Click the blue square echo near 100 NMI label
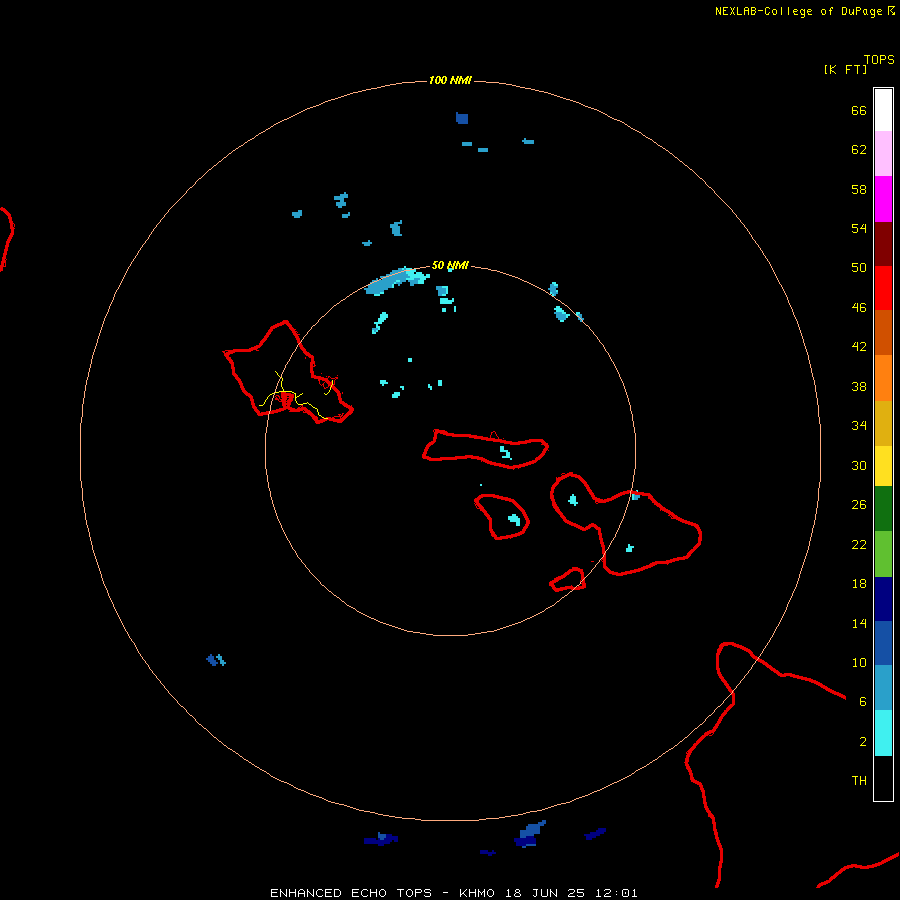Viewport: 900px width, 900px height. pos(462,118)
